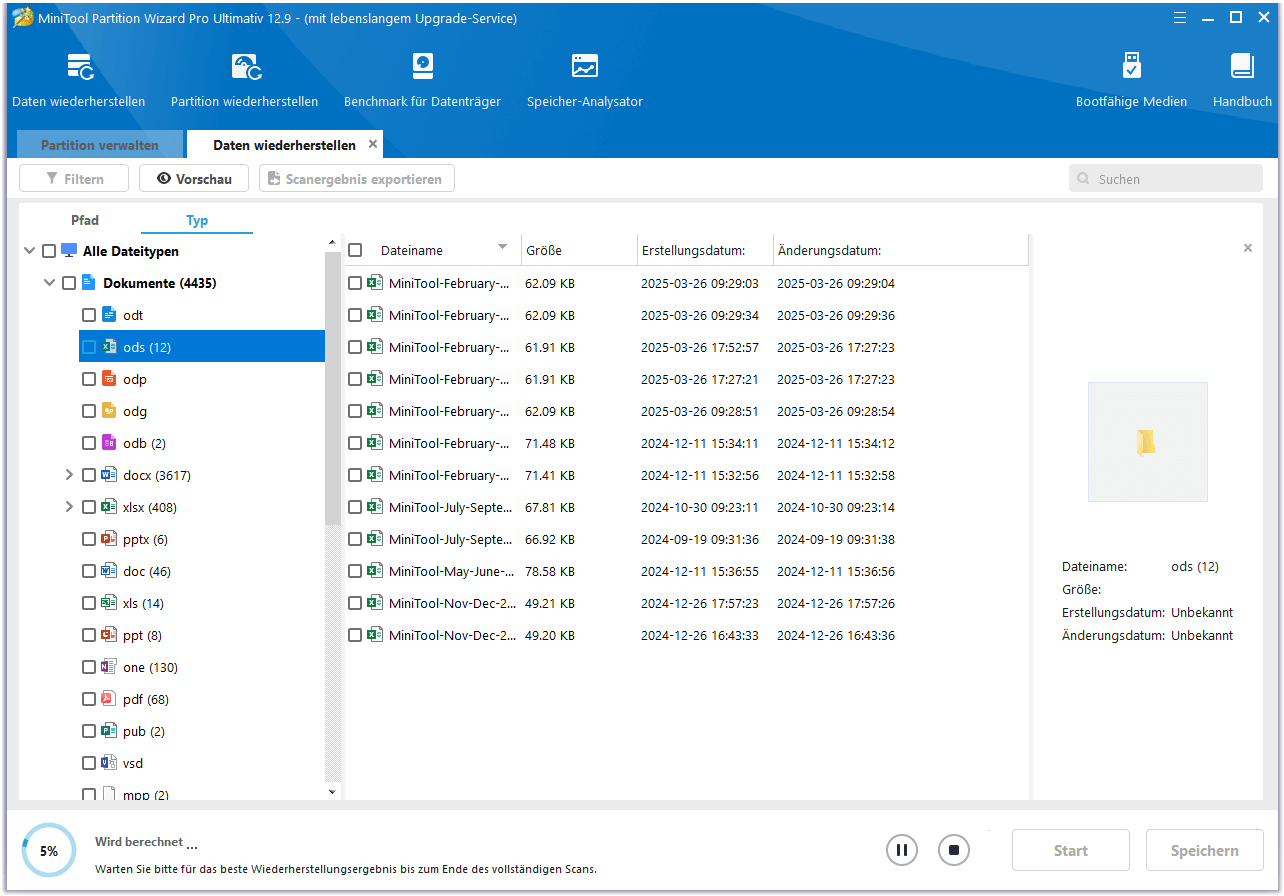1284x896 pixels.
Task: Click the odp file type icon
Action: [109, 379]
